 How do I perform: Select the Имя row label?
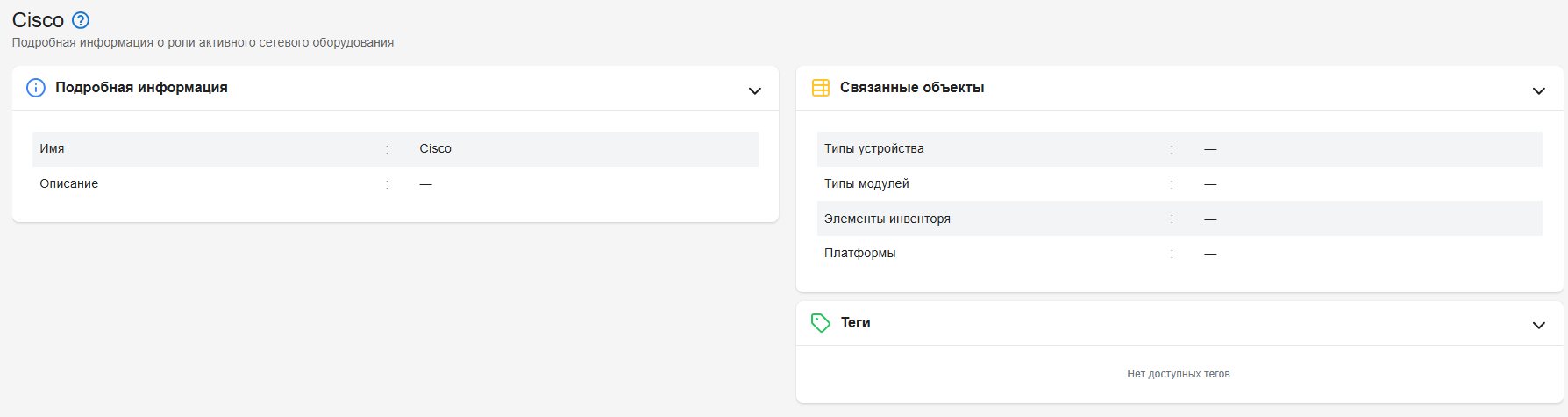[52, 148]
